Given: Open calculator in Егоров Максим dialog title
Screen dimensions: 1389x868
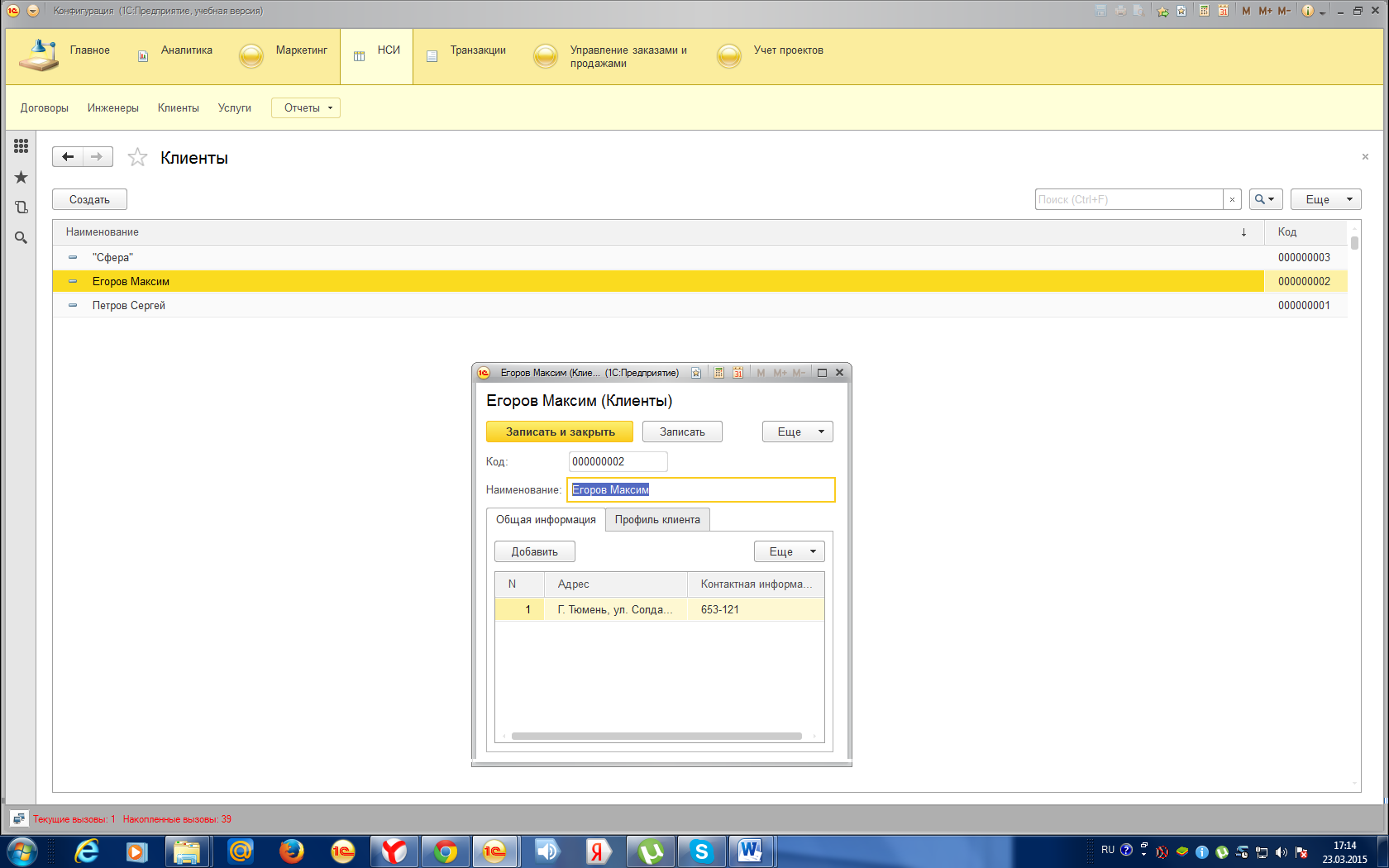Looking at the screenshot, I should click(x=718, y=373).
